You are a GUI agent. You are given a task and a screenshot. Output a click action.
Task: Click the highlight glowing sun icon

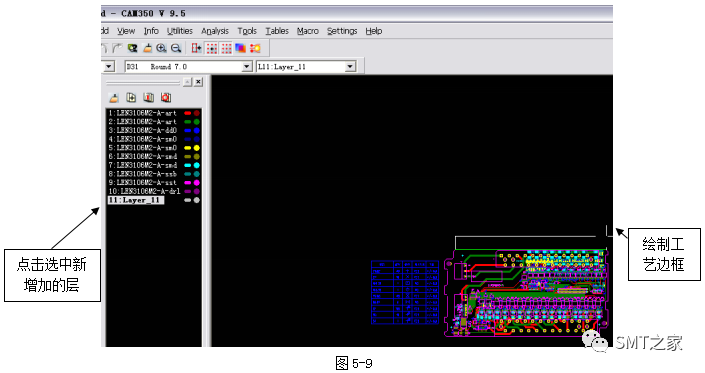pyautogui.click(x=255, y=48)
